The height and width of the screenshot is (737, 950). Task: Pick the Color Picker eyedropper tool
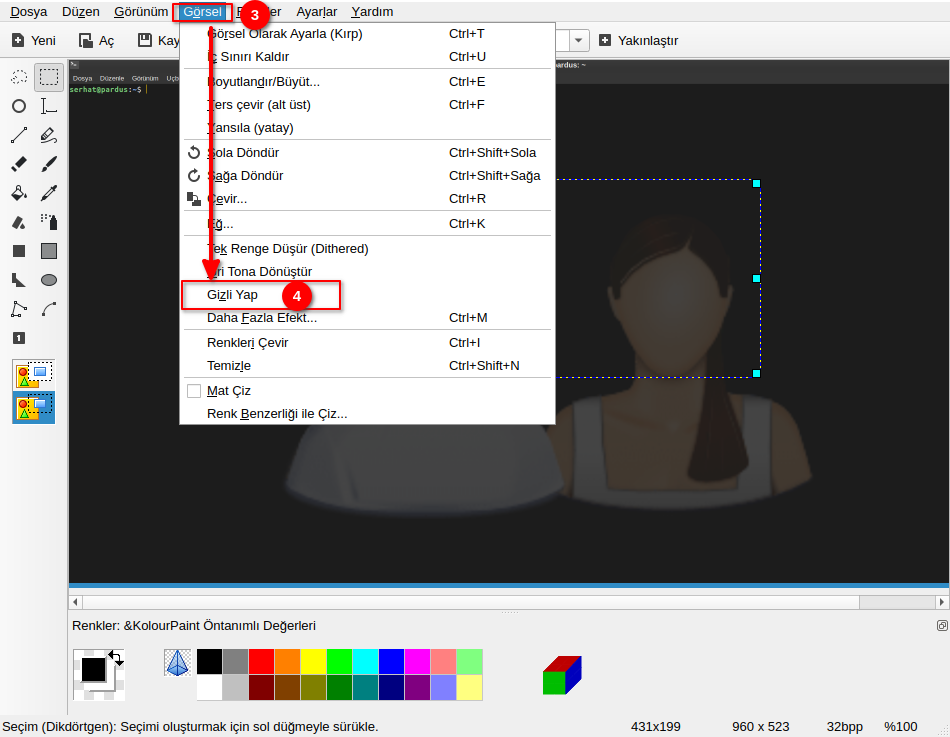pyautogui.click(x=48, y=193)
